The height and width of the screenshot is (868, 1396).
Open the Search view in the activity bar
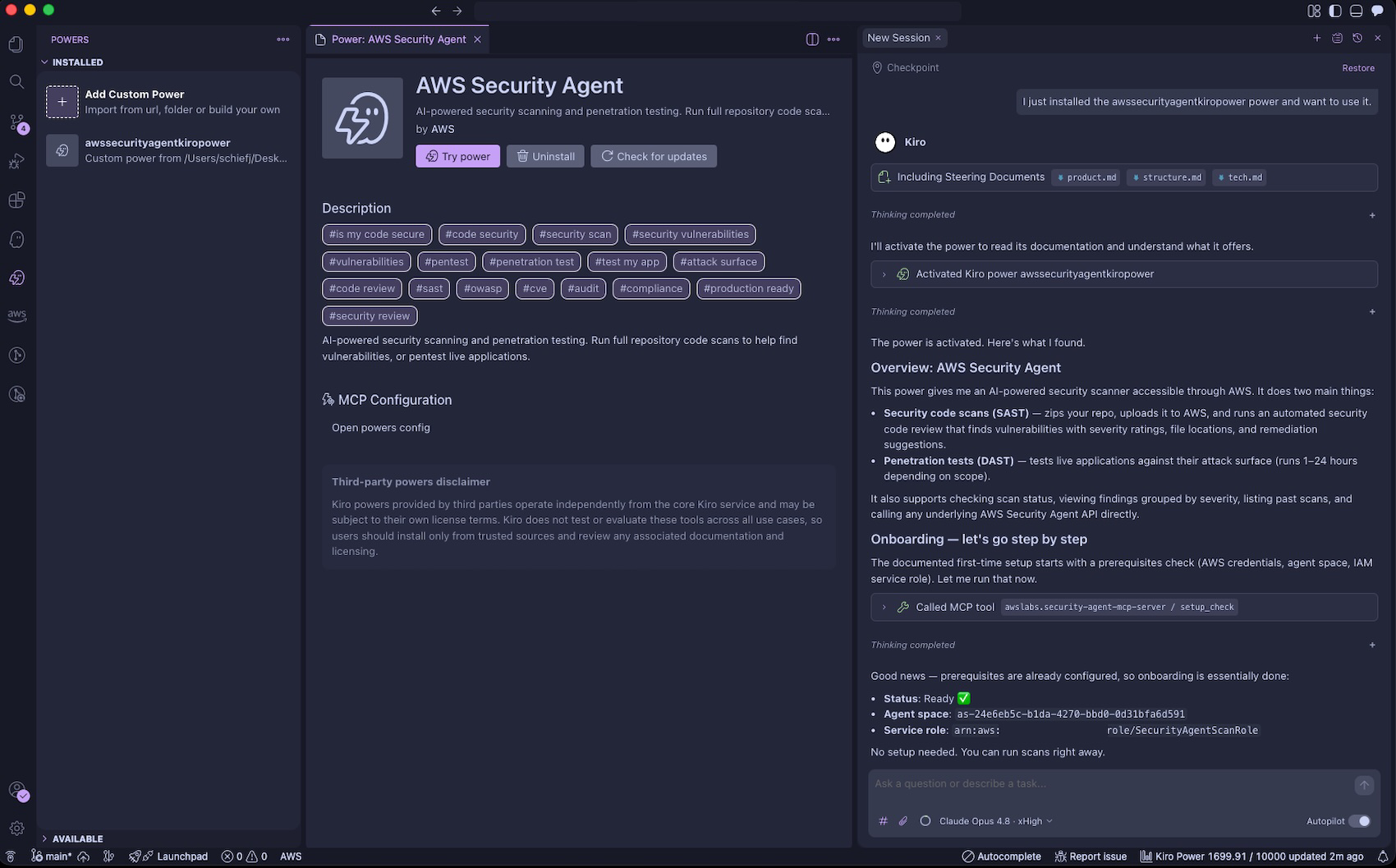16,82
